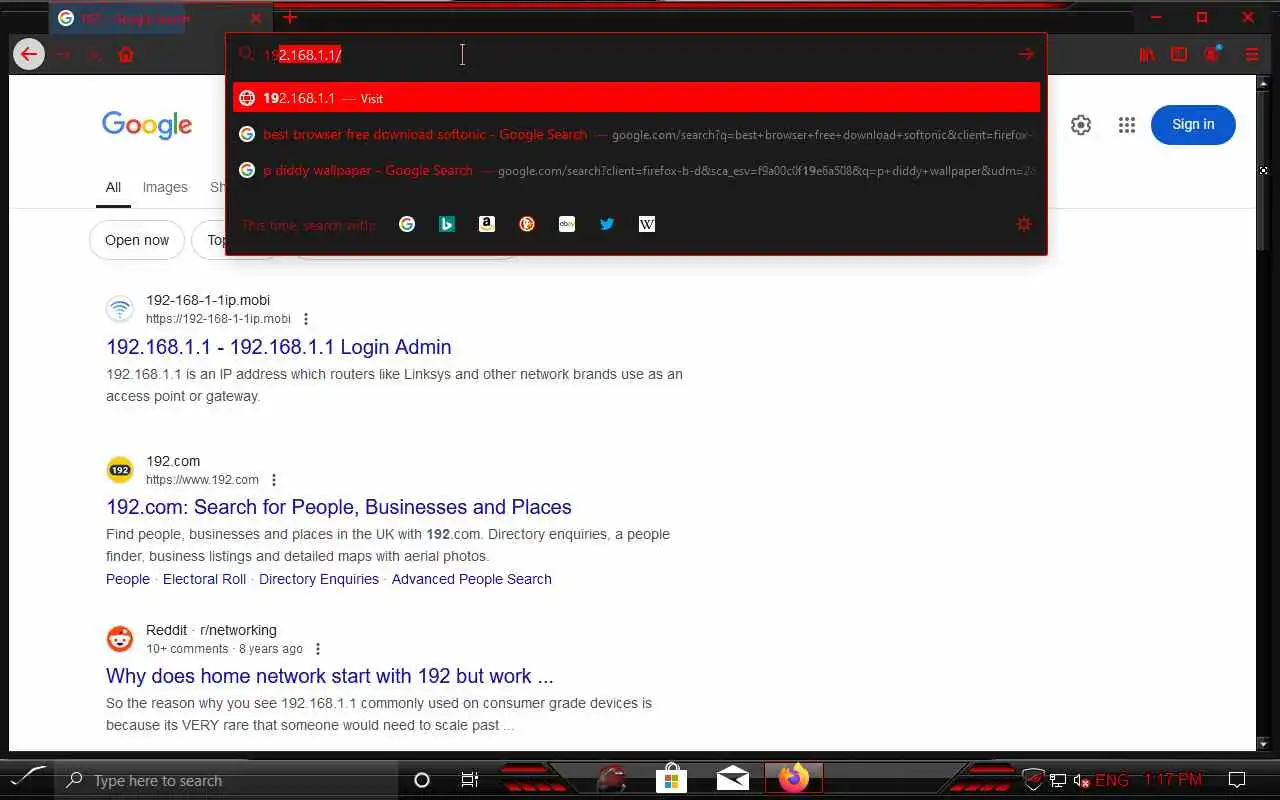Open the notification center icon

click(1237, 780)
